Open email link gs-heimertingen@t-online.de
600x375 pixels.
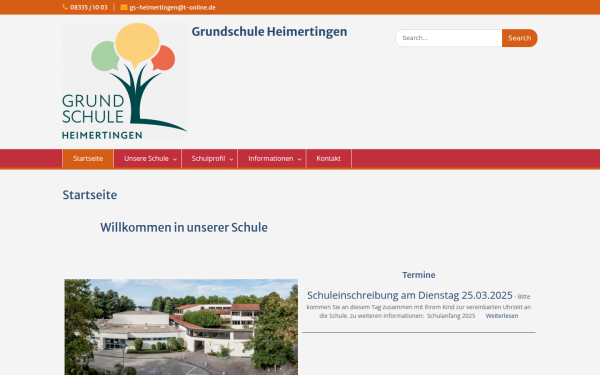click(x=173, y=7)
